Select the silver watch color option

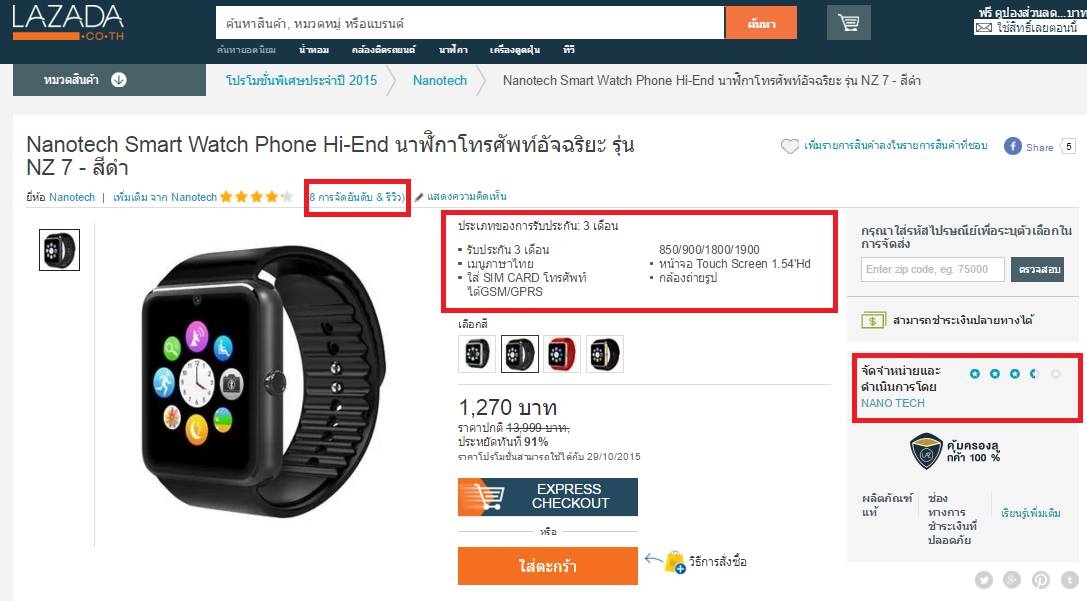tap(477, 354)
